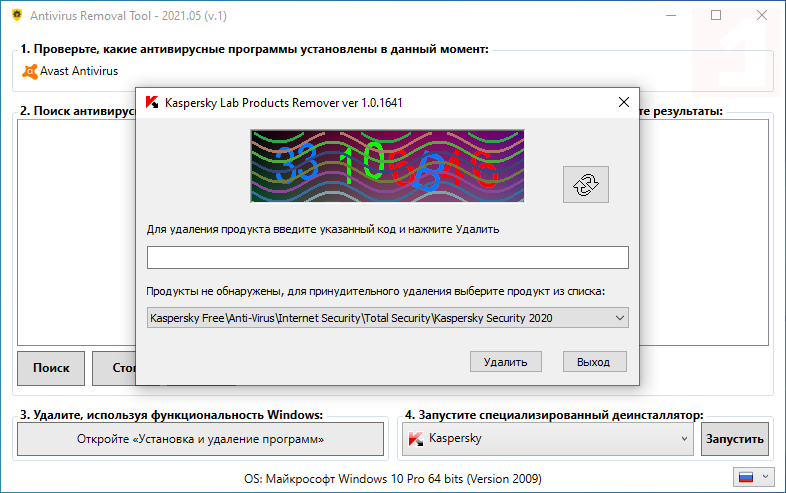The width and height of the screenshot is (786, 493).
Task: Minimize the Antivirus Removal Tool window
Action: (670, 16)
